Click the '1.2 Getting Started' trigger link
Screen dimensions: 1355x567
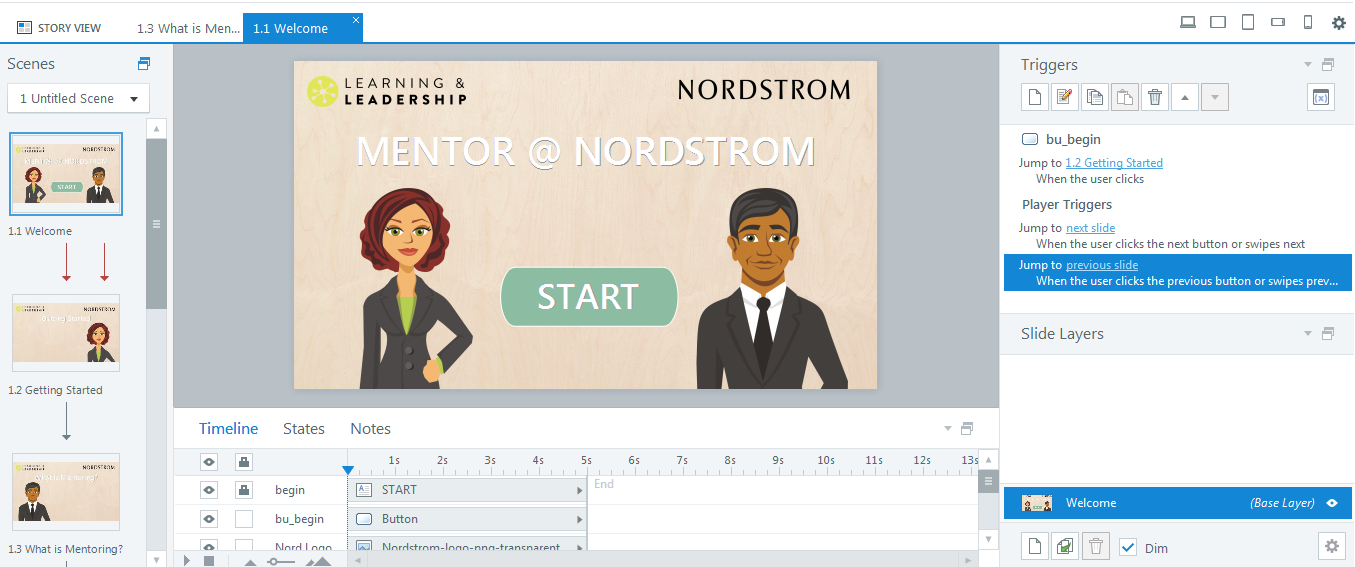point(1114,163)
